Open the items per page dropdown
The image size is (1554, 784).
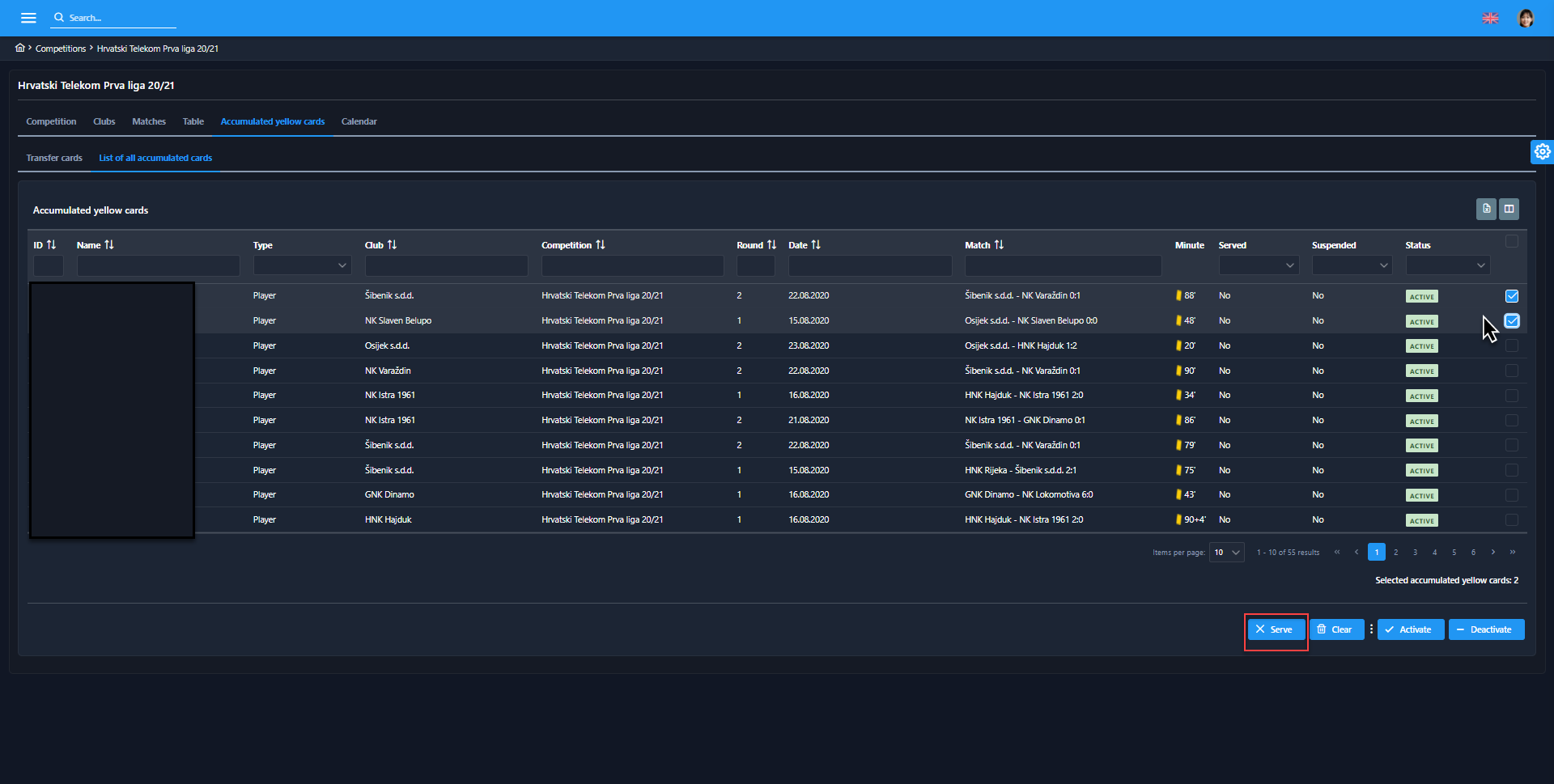(1226, 553)
